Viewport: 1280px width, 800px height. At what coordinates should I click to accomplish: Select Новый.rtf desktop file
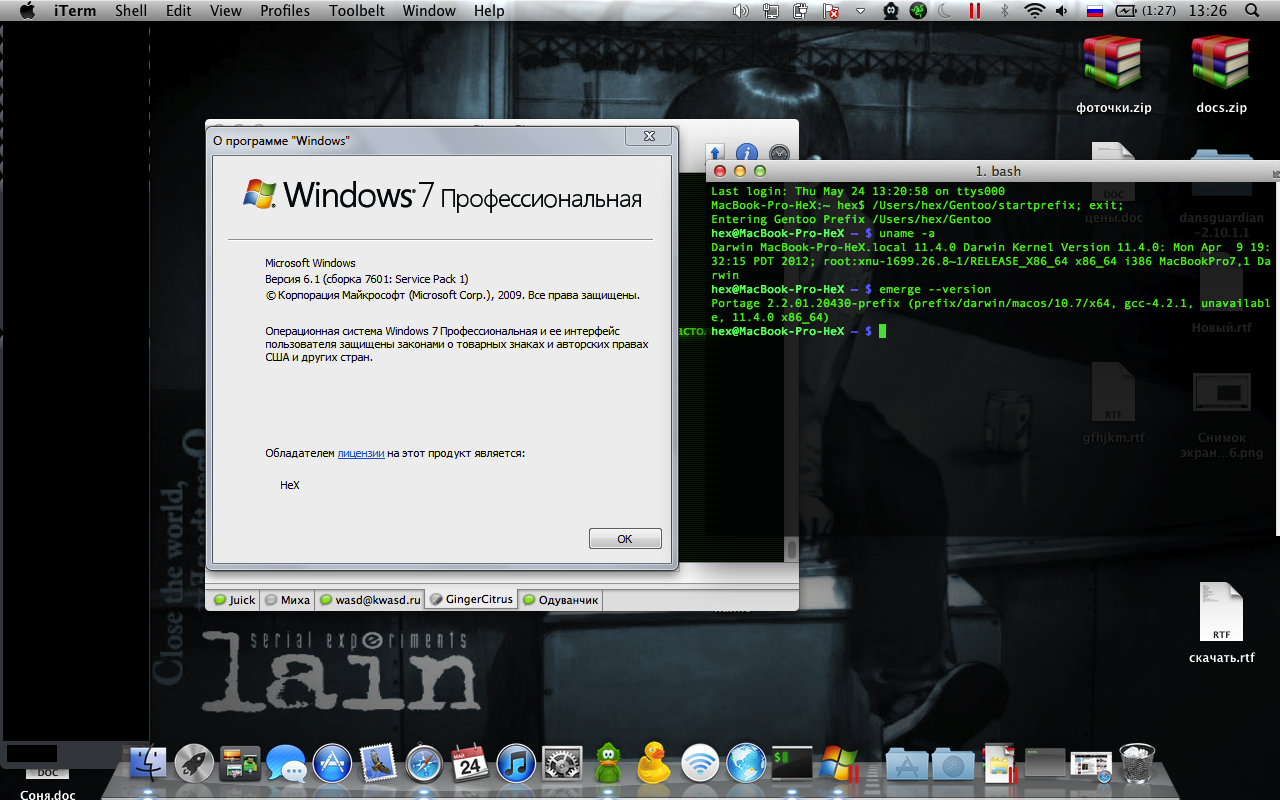[1221, 292]
